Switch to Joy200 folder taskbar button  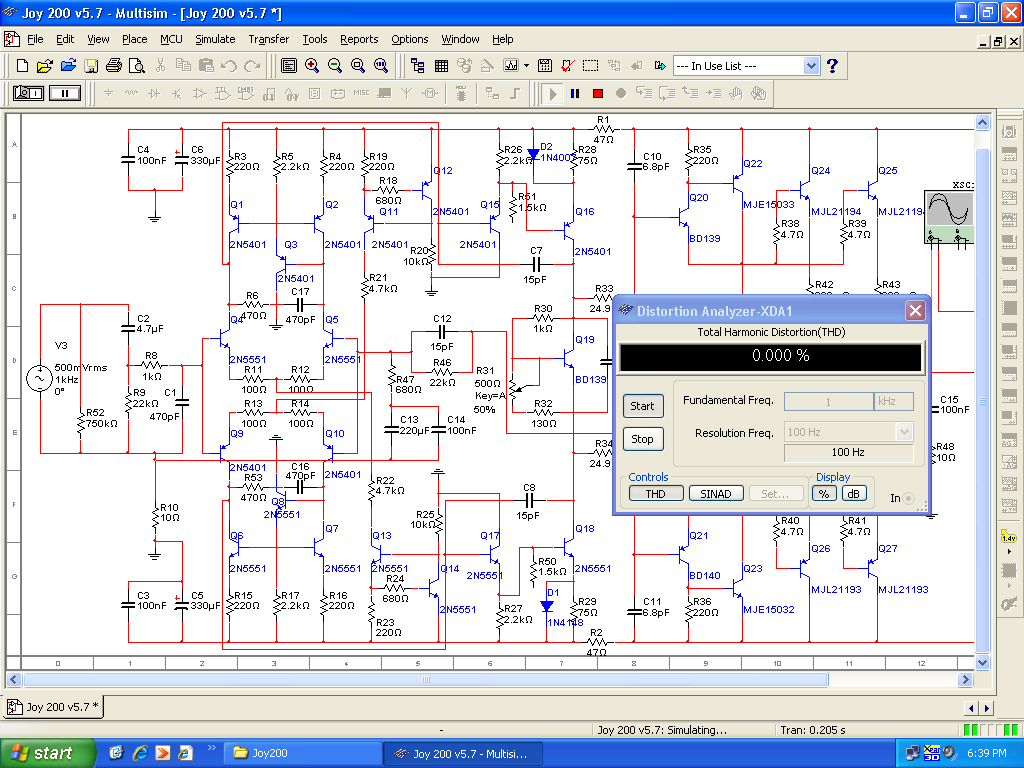tap(302, 753)
